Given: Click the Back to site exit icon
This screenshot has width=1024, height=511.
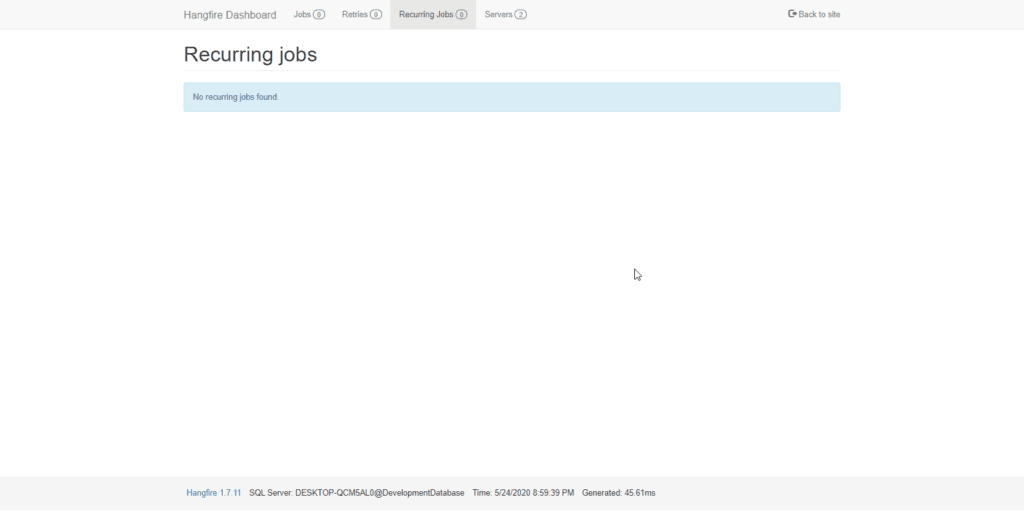Looking at the screenshot, I should 792,14.
